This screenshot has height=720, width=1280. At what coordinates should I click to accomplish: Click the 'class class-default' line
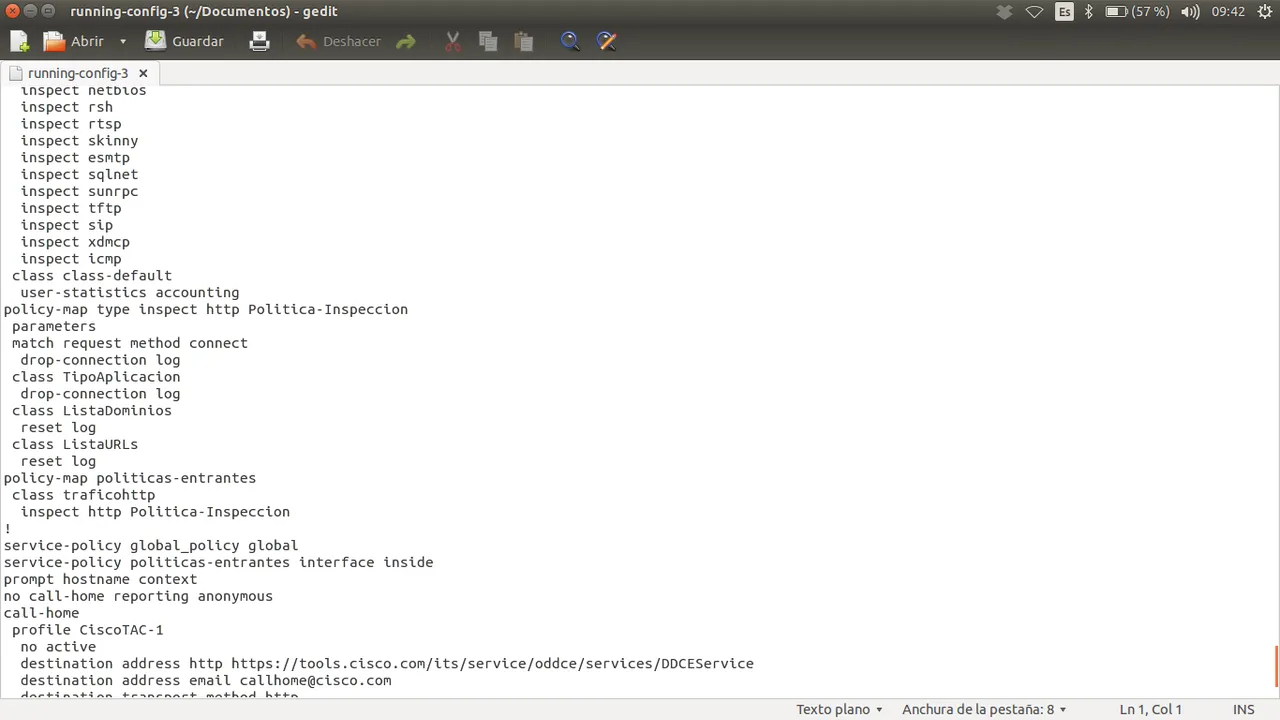(92, 276)
